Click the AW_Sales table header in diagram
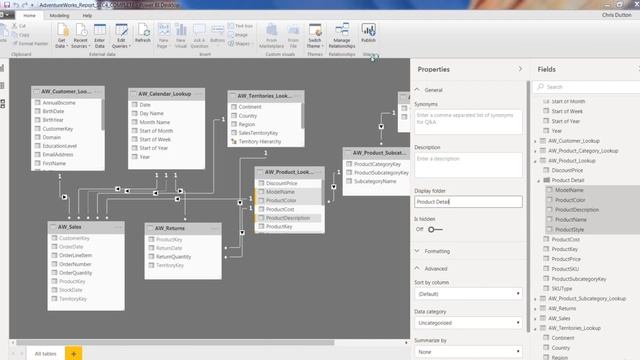640x360 pixels. [86, 227]
